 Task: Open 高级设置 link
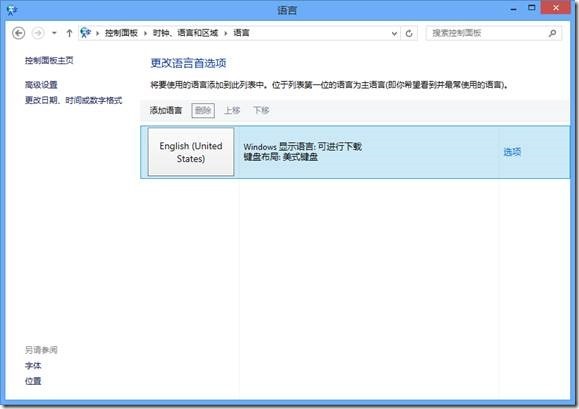click(x=41, y=85)
